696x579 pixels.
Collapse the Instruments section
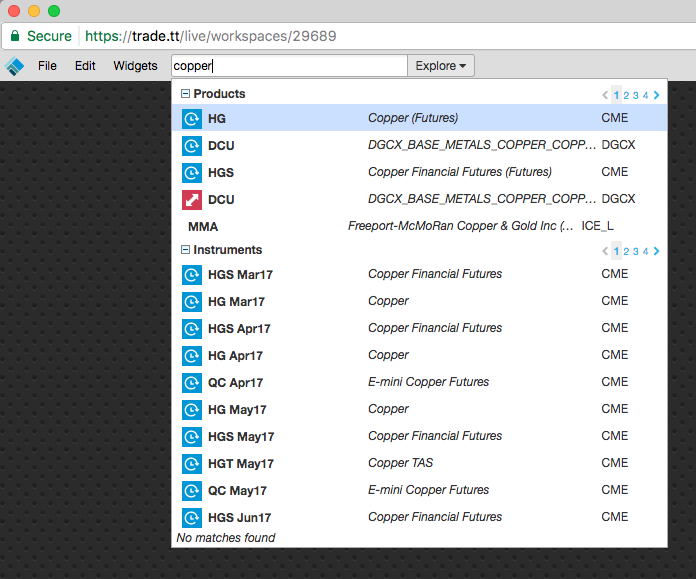tap(185, 250)
